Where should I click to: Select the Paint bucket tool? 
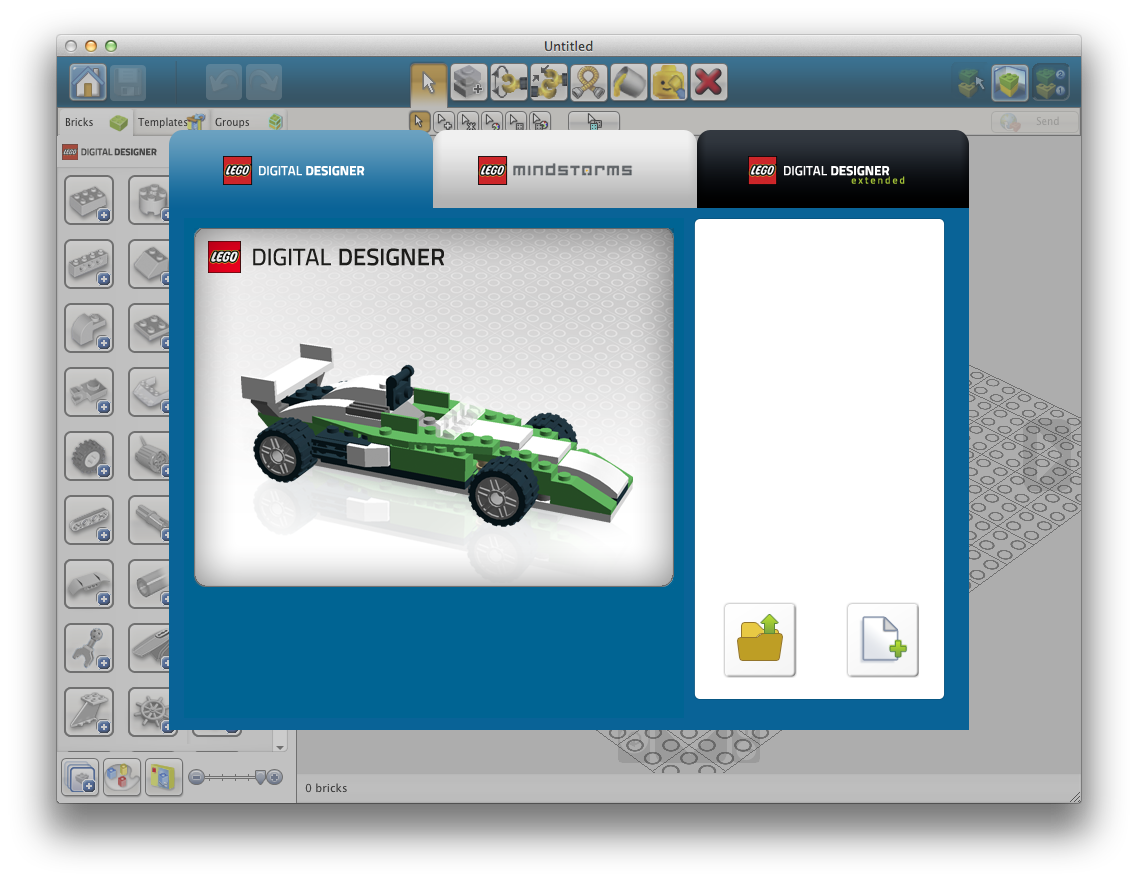click(x=629, y=81)
